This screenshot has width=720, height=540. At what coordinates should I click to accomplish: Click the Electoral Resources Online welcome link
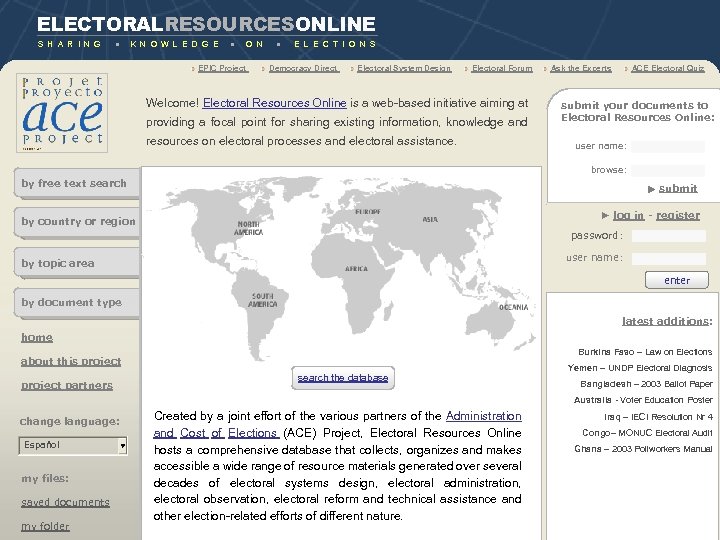click(275, 103)
